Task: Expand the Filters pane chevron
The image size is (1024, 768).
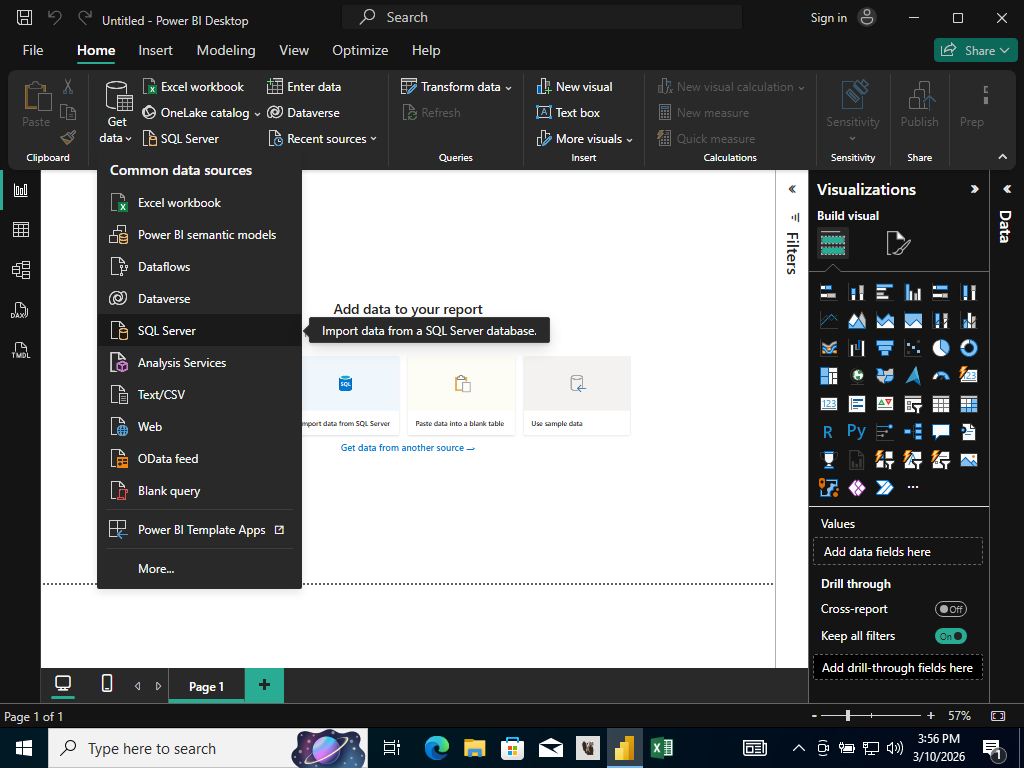Action: (x=792, y=189)
